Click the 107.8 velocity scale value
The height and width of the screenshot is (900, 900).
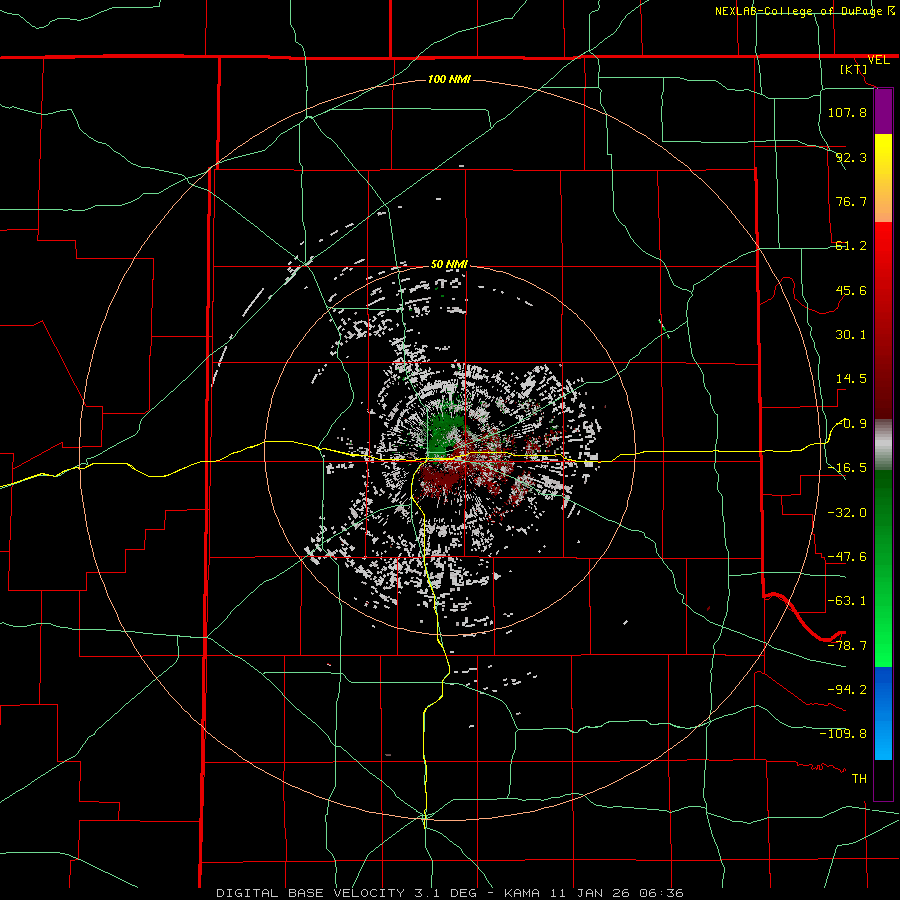tap(847, 112)
